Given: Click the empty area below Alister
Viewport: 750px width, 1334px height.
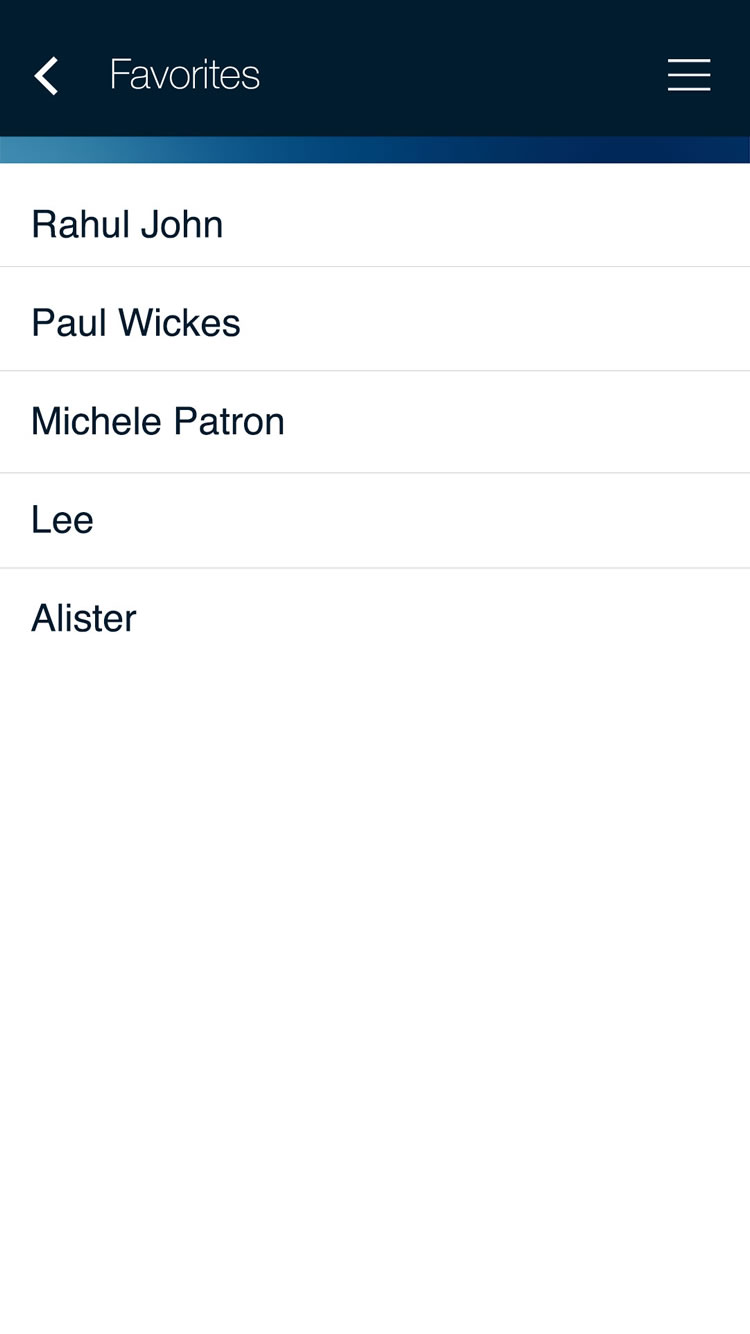Looking at the screenshot, I should (x=375, y=950).
